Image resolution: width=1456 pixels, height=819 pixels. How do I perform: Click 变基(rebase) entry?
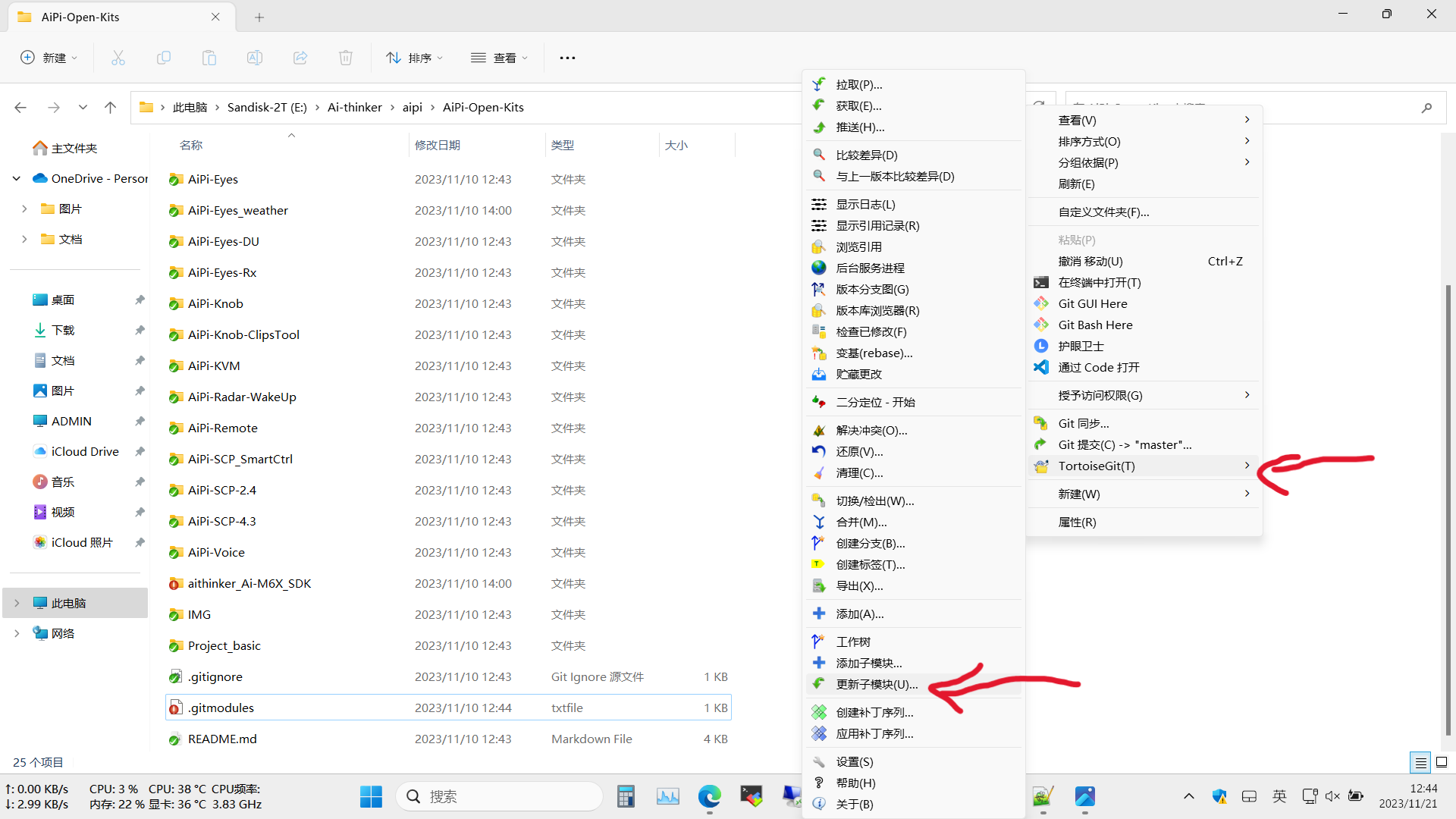point(914,353)
